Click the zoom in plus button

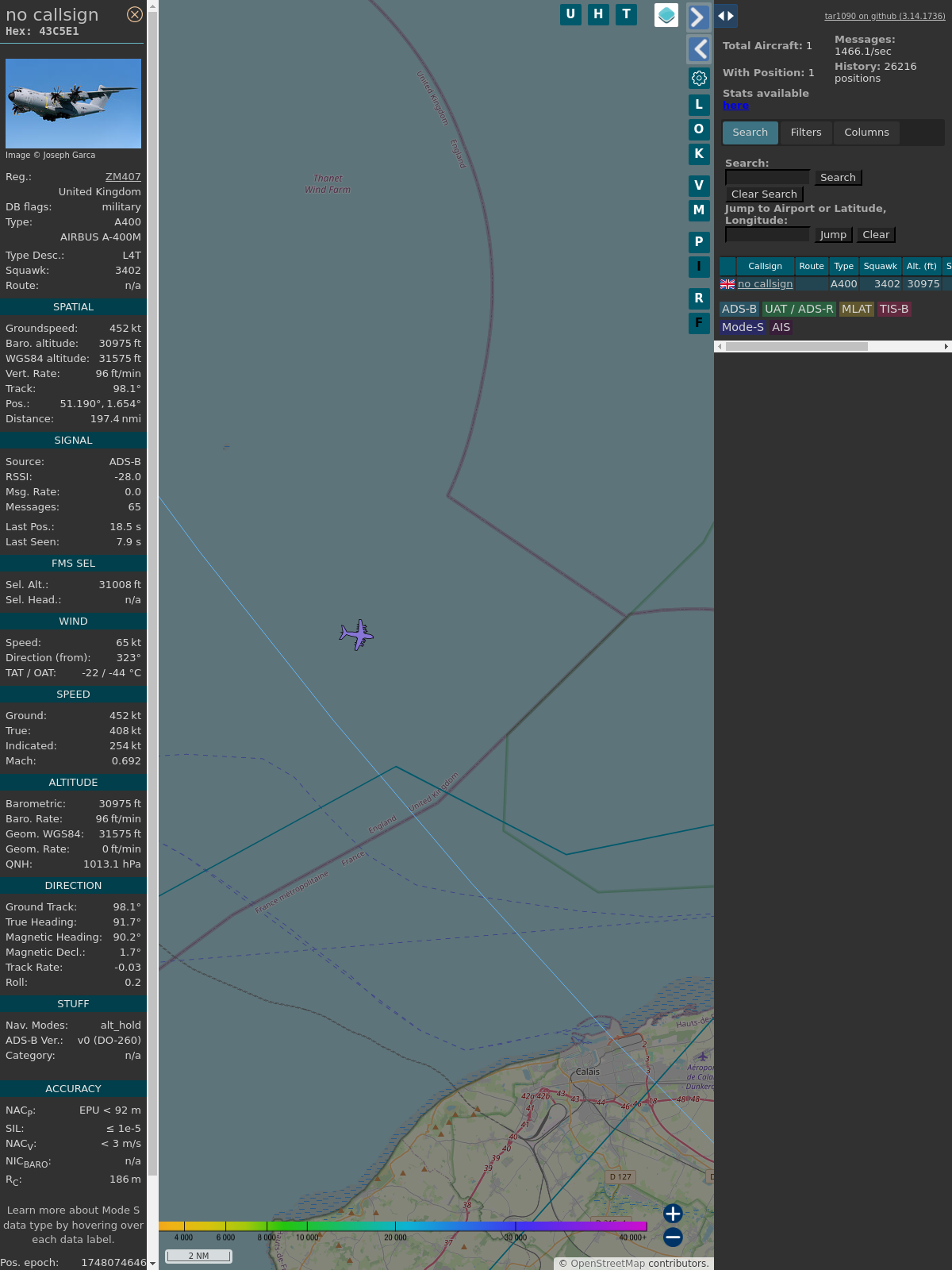(x=673, y=1214)
